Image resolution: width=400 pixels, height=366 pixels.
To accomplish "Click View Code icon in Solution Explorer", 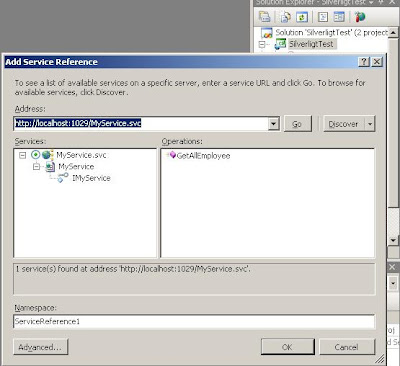I will (x=322, y=17).
